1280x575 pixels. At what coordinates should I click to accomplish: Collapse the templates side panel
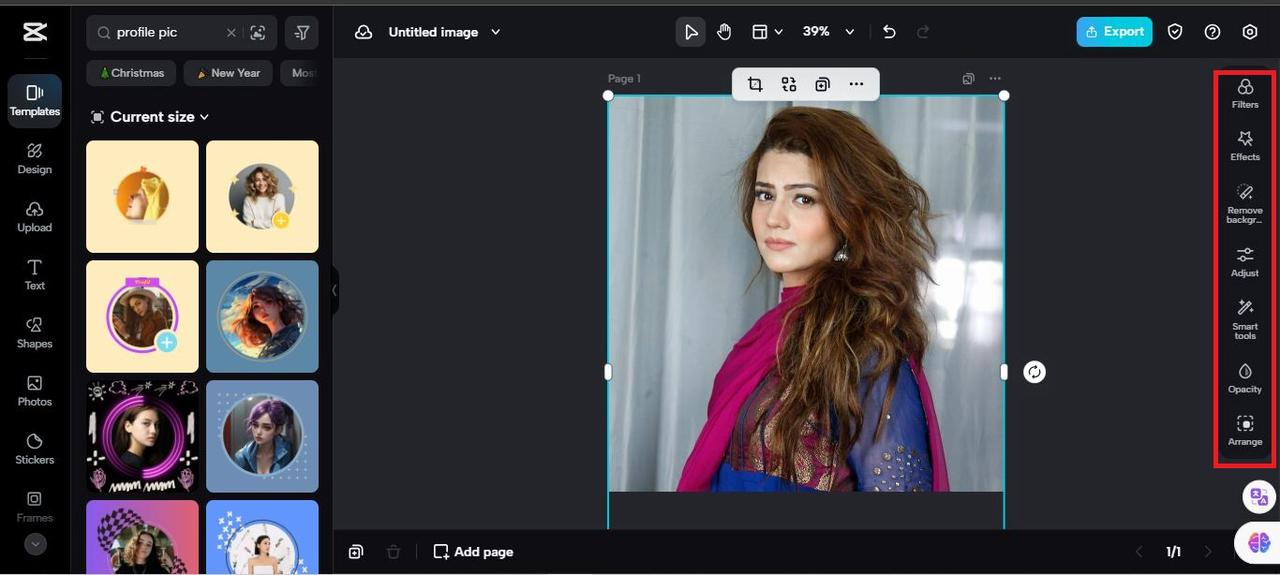click(x=334, y=290)
